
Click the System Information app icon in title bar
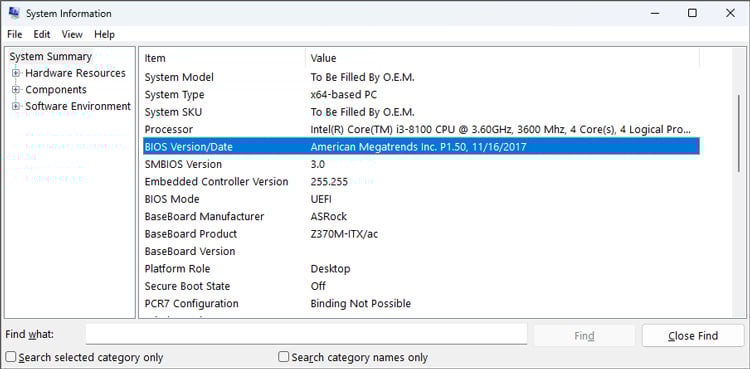[x=14, y=13]
